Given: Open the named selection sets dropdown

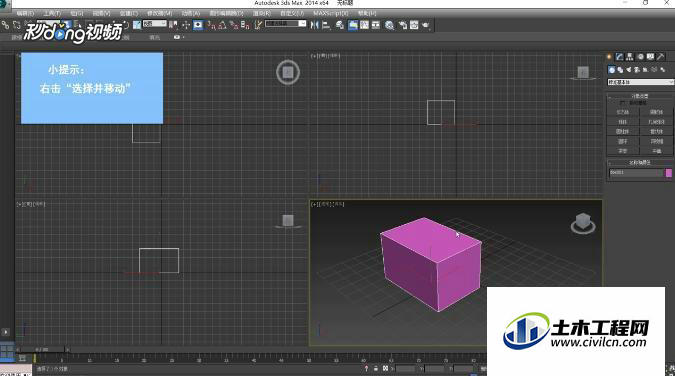Looking at the screenshot, I should tap(286, 23).
